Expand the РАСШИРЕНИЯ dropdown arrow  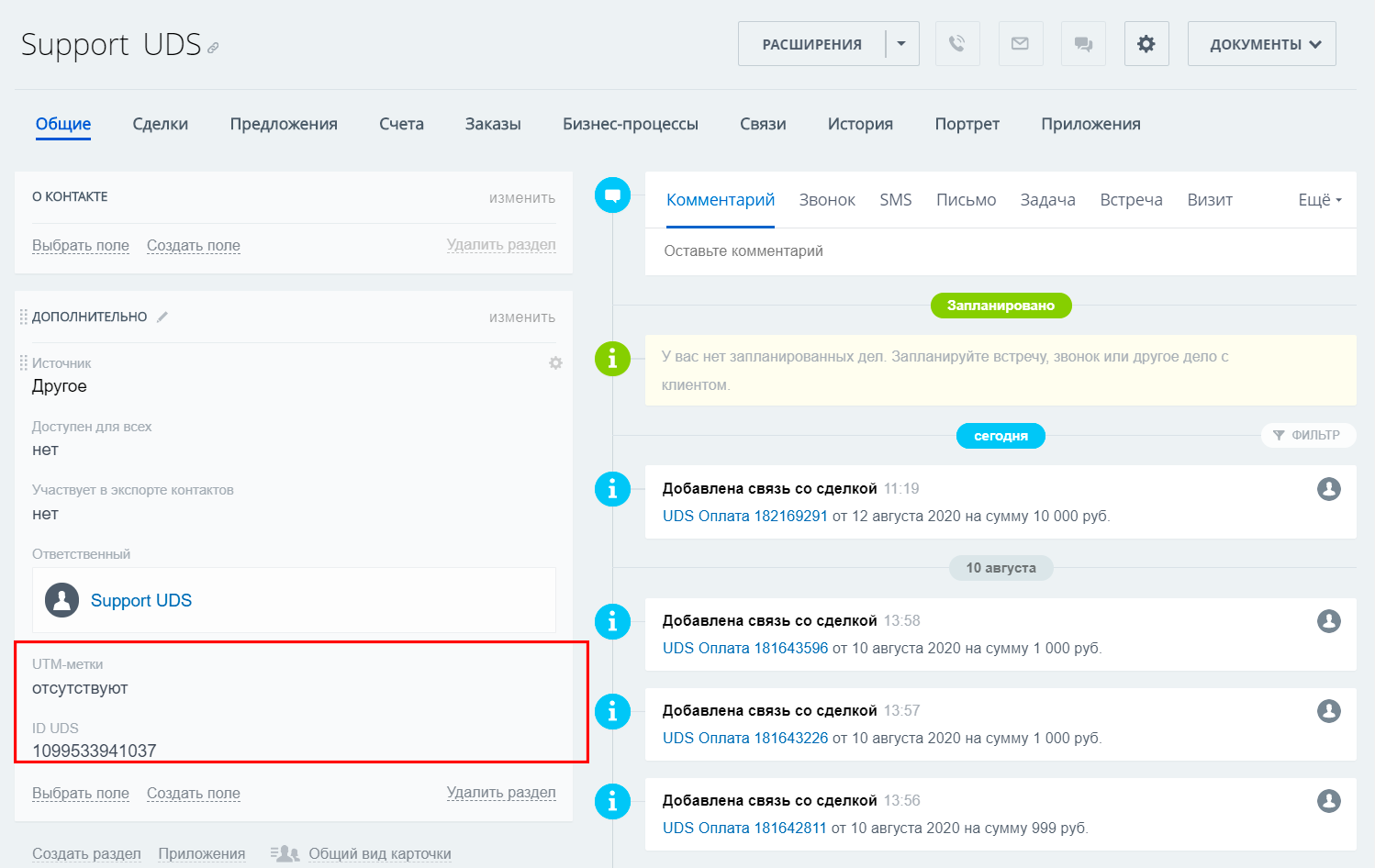(901, 44)
